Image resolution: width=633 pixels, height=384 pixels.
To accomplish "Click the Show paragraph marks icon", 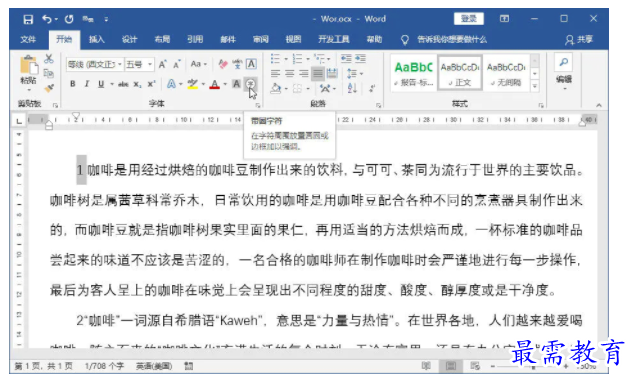I will [372, 88].
